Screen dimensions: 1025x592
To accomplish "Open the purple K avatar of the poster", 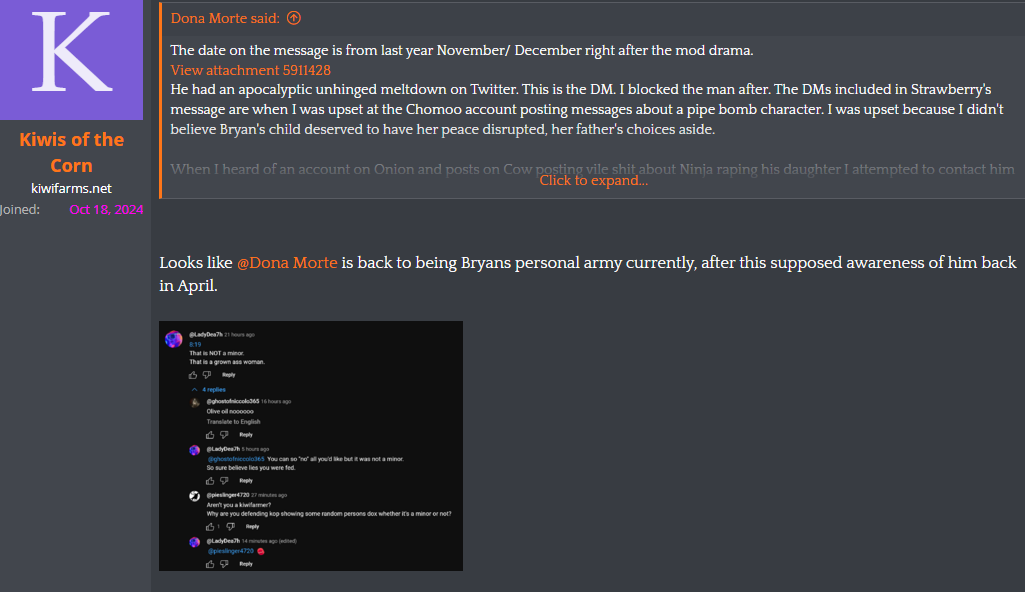I will coord(71,59).
